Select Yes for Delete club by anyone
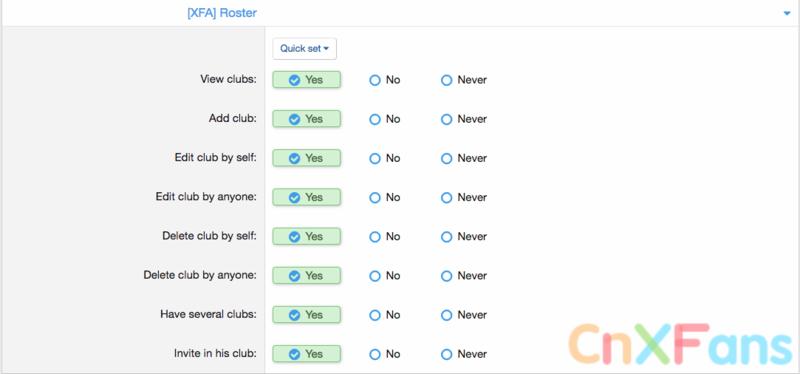The width and height of the screenshot is (800, 374). (307, 276)
